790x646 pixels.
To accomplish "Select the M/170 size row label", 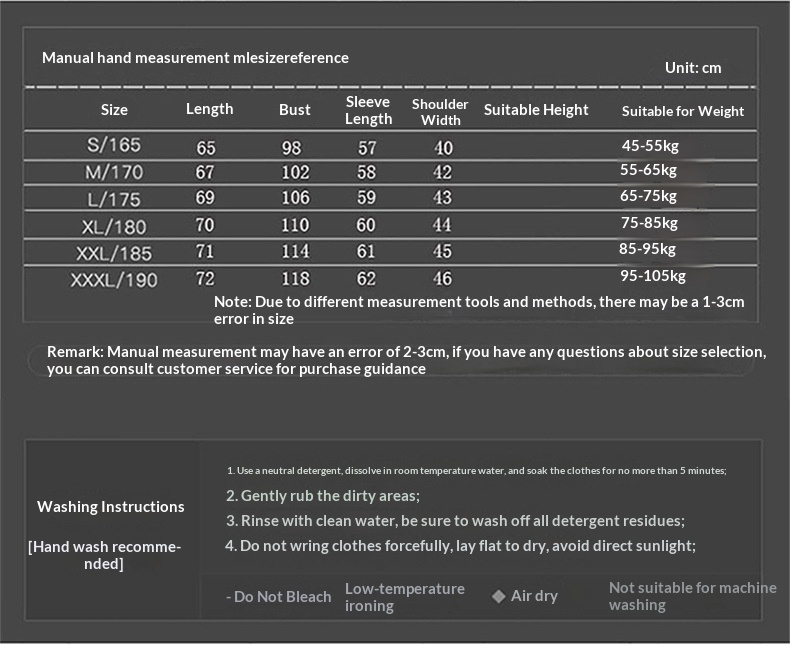I will point(114,172).
